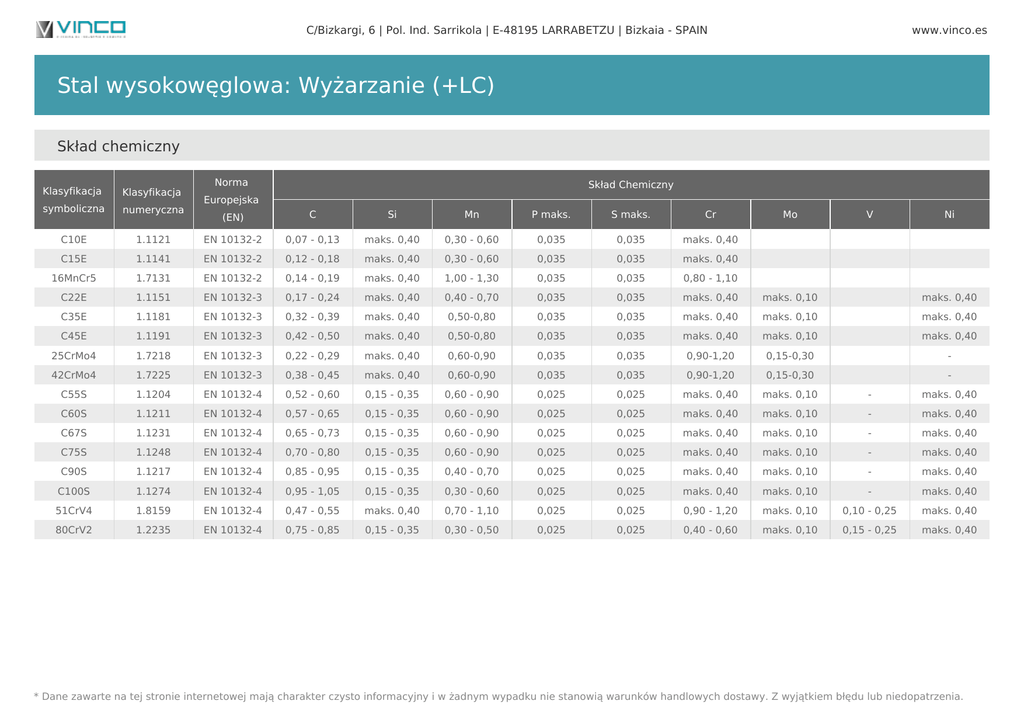The width and height of the screenshot is (1024, 725).
Task: Click the Cr column header
Action: coord(710,215)
